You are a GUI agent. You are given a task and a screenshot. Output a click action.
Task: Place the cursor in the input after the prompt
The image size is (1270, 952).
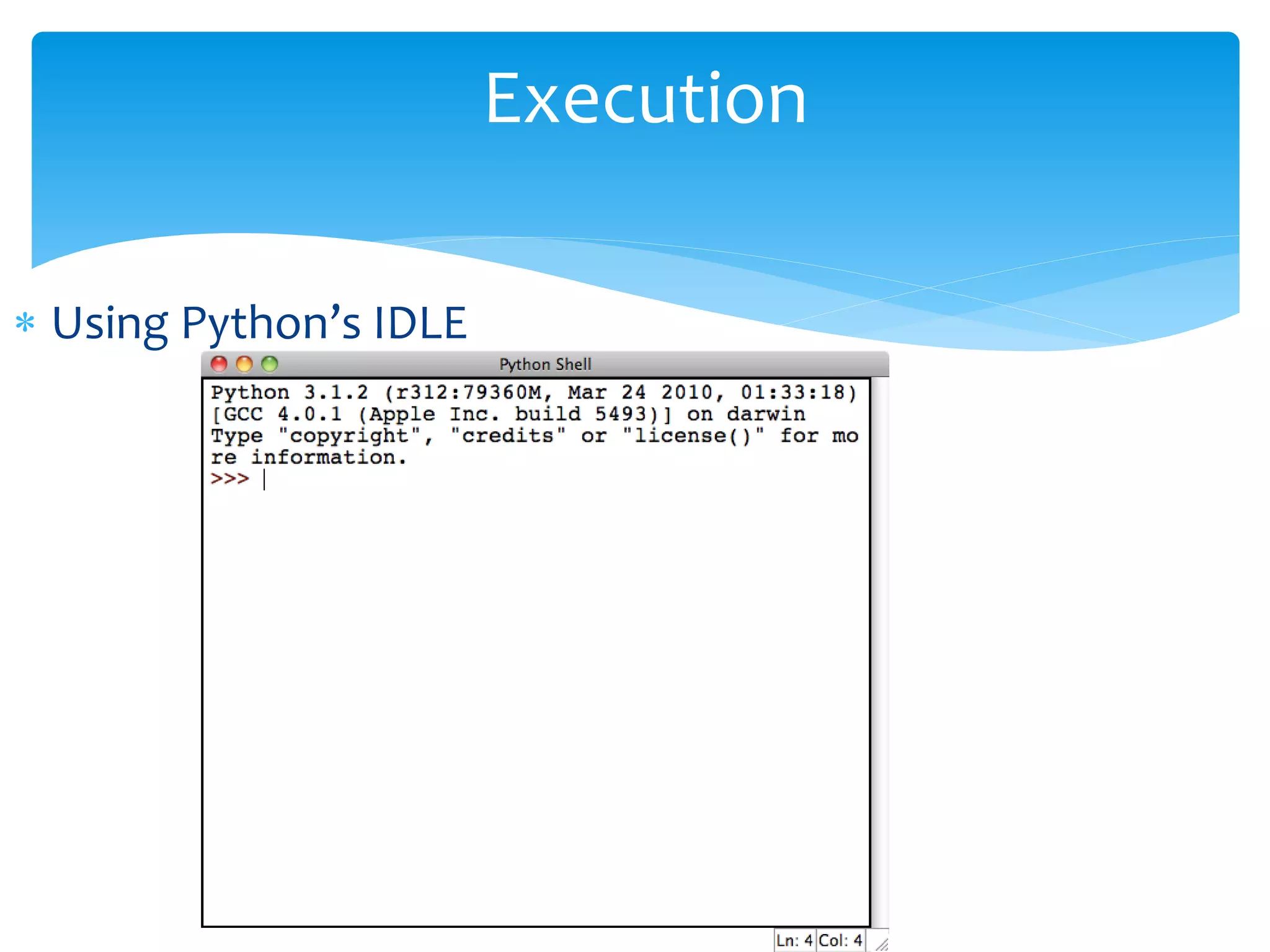pos(273,479)
